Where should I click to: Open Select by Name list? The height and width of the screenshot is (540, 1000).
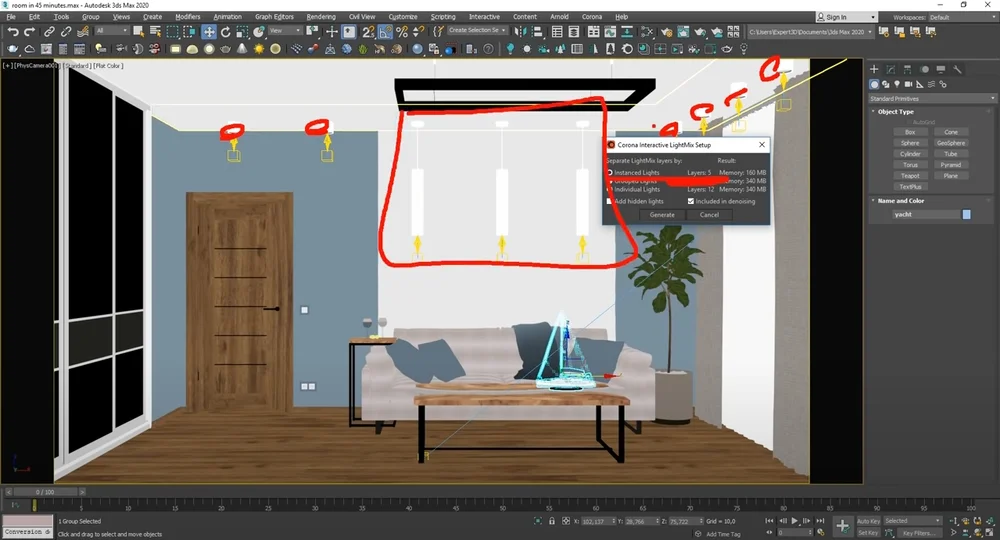coord(155,31)
